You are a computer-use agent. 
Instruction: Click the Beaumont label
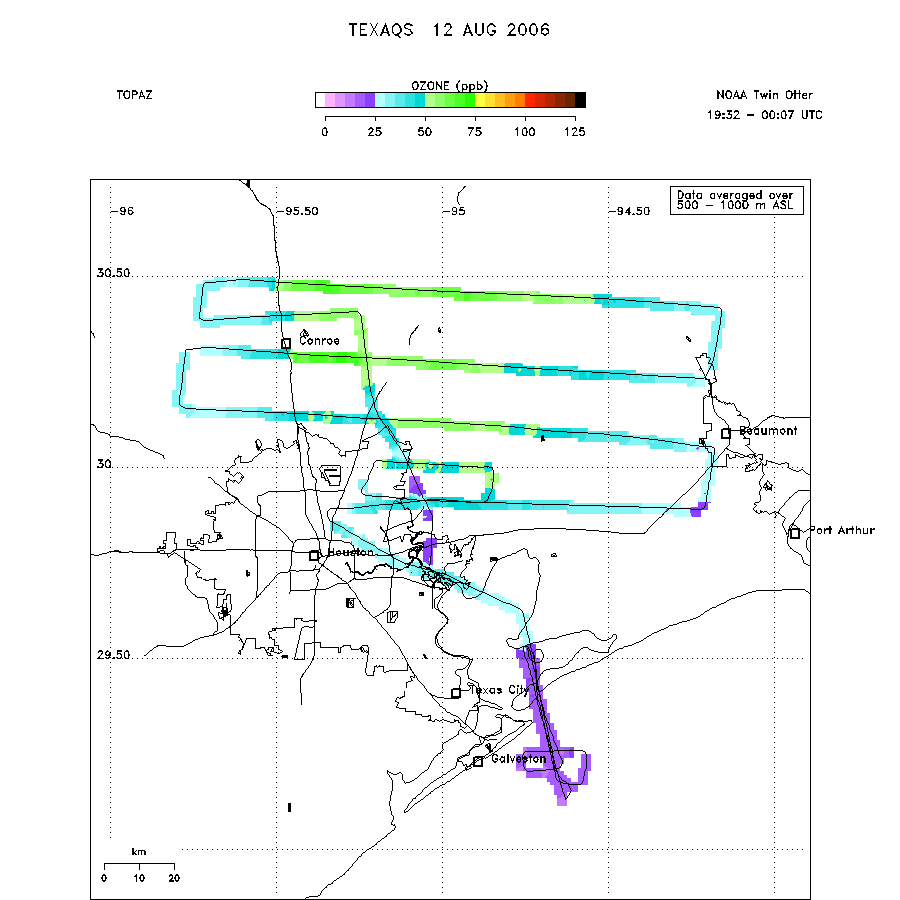(768, 430)
